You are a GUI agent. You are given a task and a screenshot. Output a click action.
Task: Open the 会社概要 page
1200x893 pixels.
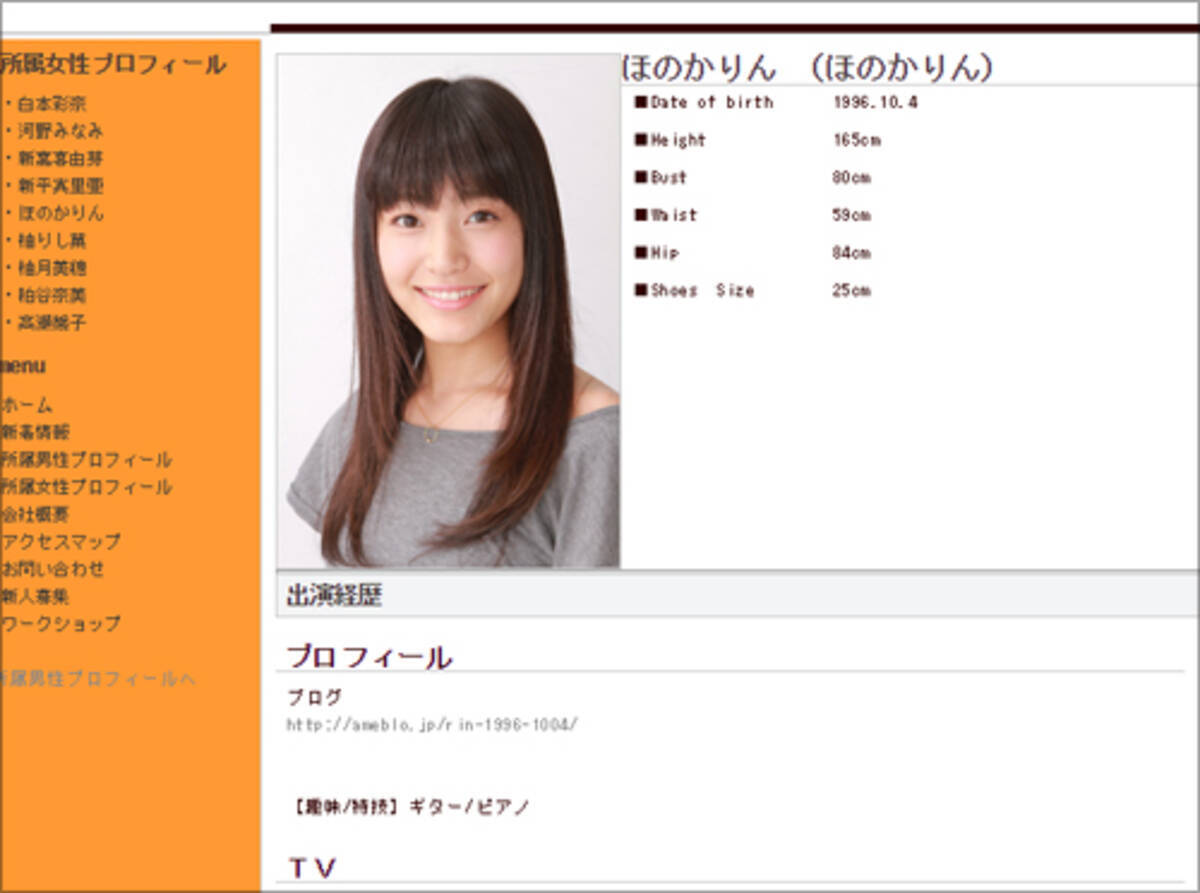click(36, 514)
